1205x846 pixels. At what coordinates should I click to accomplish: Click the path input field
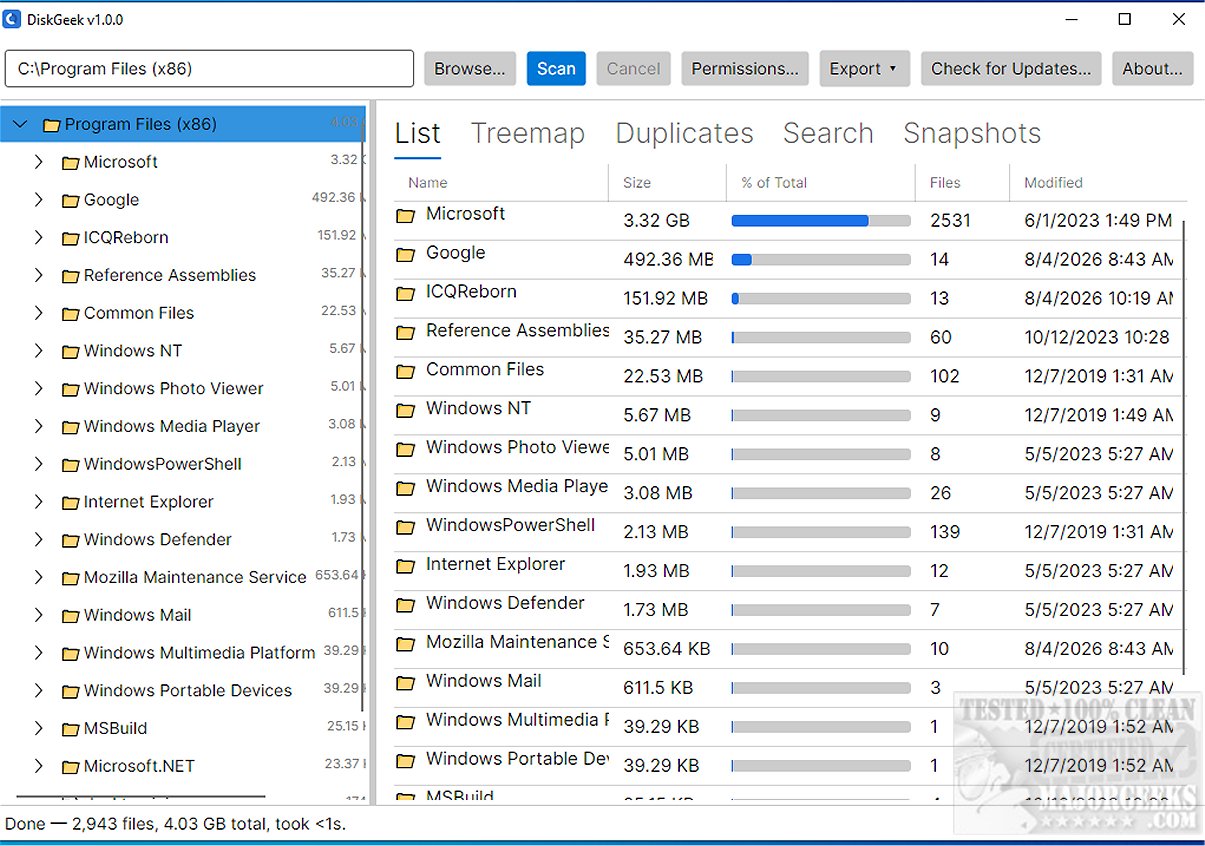(209, 69)
